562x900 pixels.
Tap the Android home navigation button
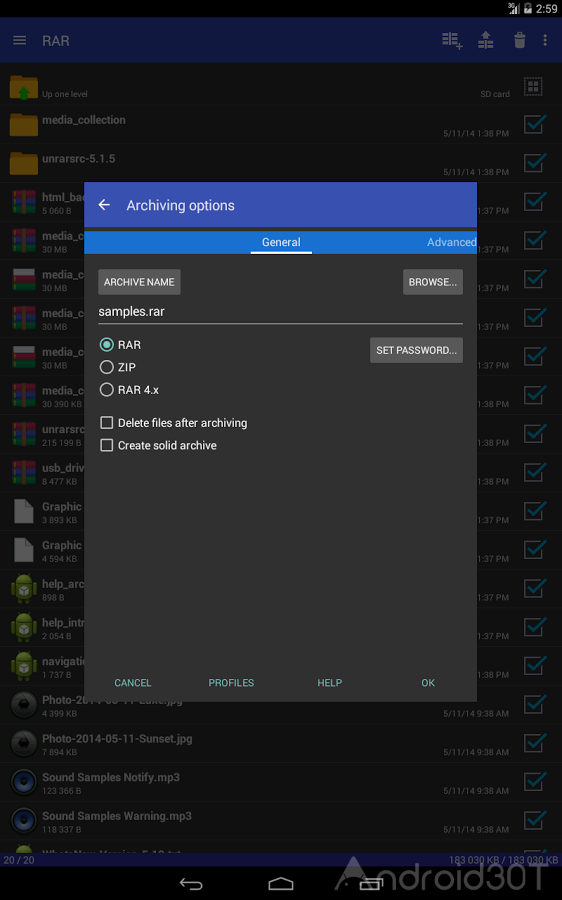coord(281,883)
